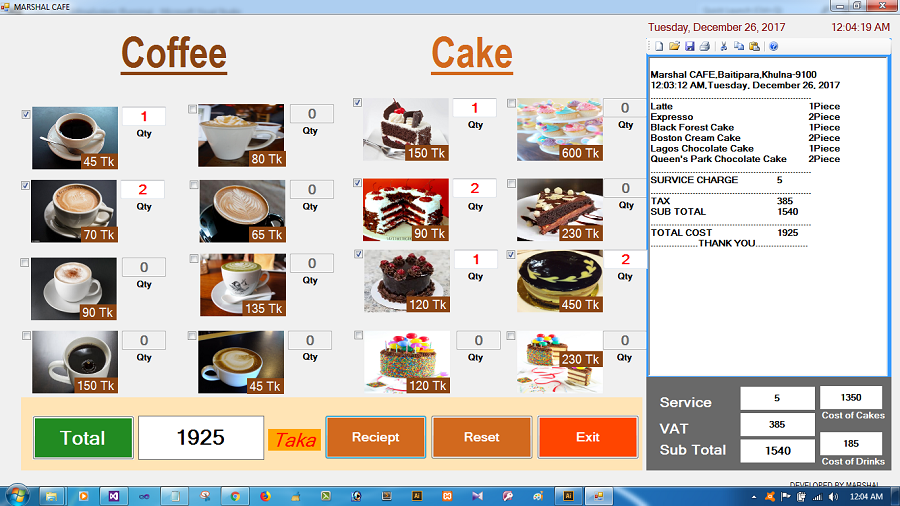Open Help with the blue question mark icon

point(773,46)
